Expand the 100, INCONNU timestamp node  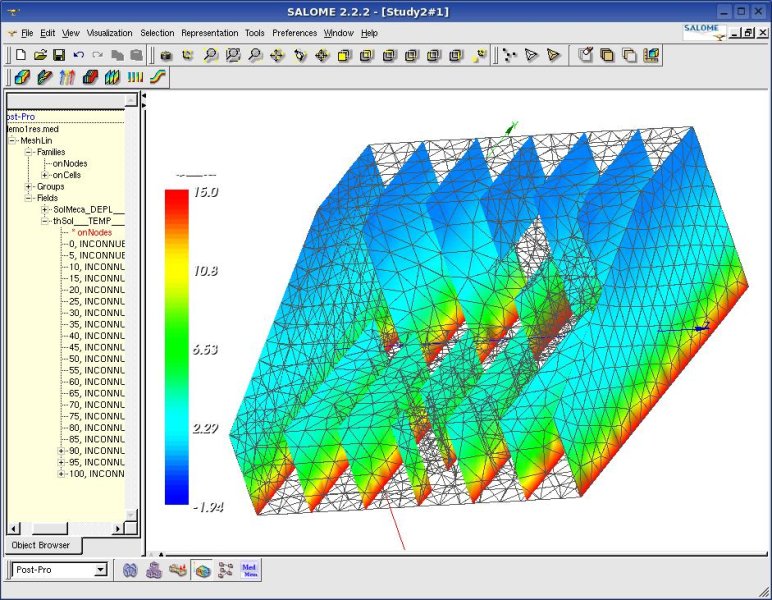click(x=61, y=474)
